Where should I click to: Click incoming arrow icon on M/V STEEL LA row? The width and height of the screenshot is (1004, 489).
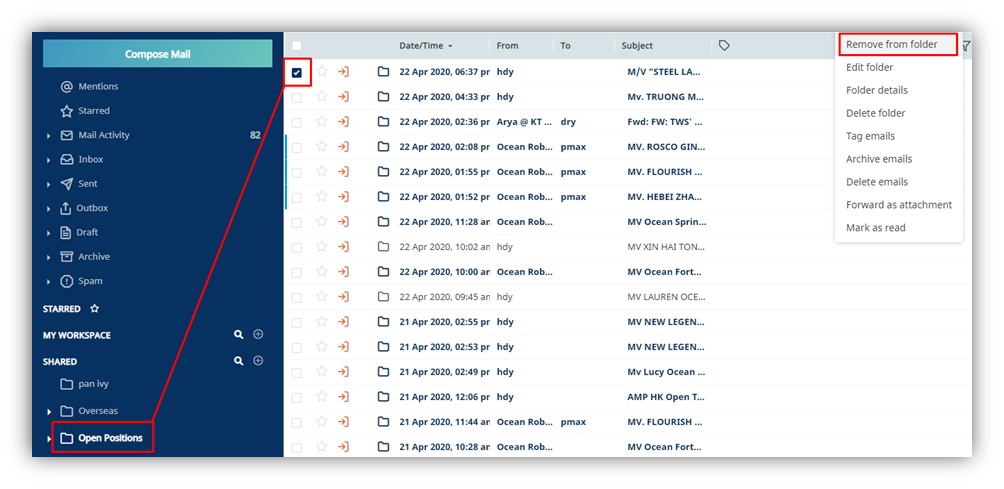coord(343,72)
